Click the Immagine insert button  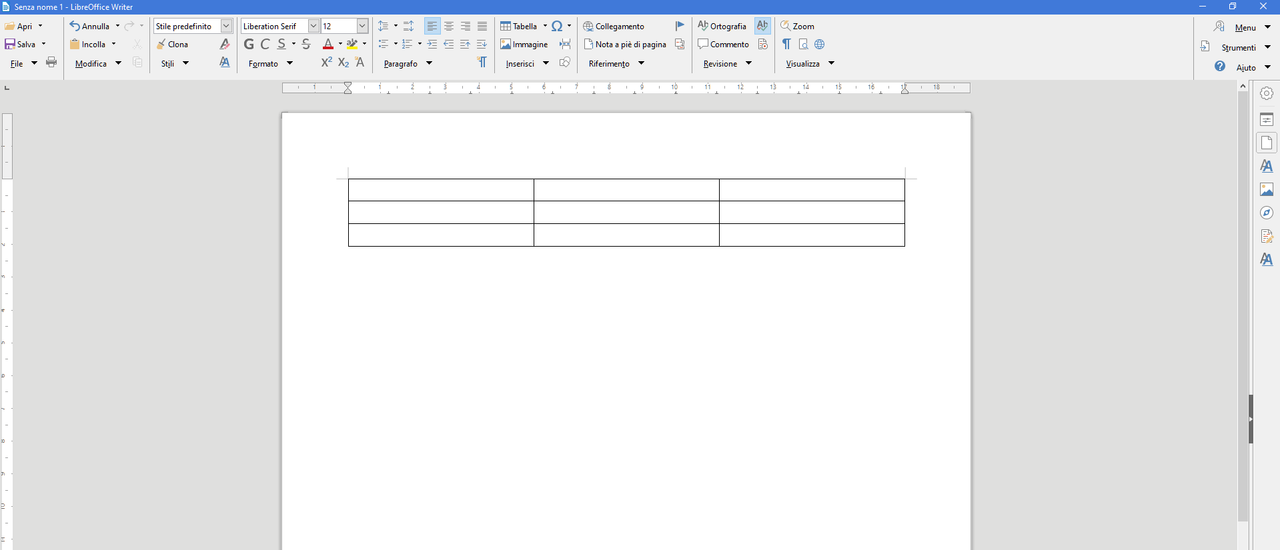[x=524, y=44]
